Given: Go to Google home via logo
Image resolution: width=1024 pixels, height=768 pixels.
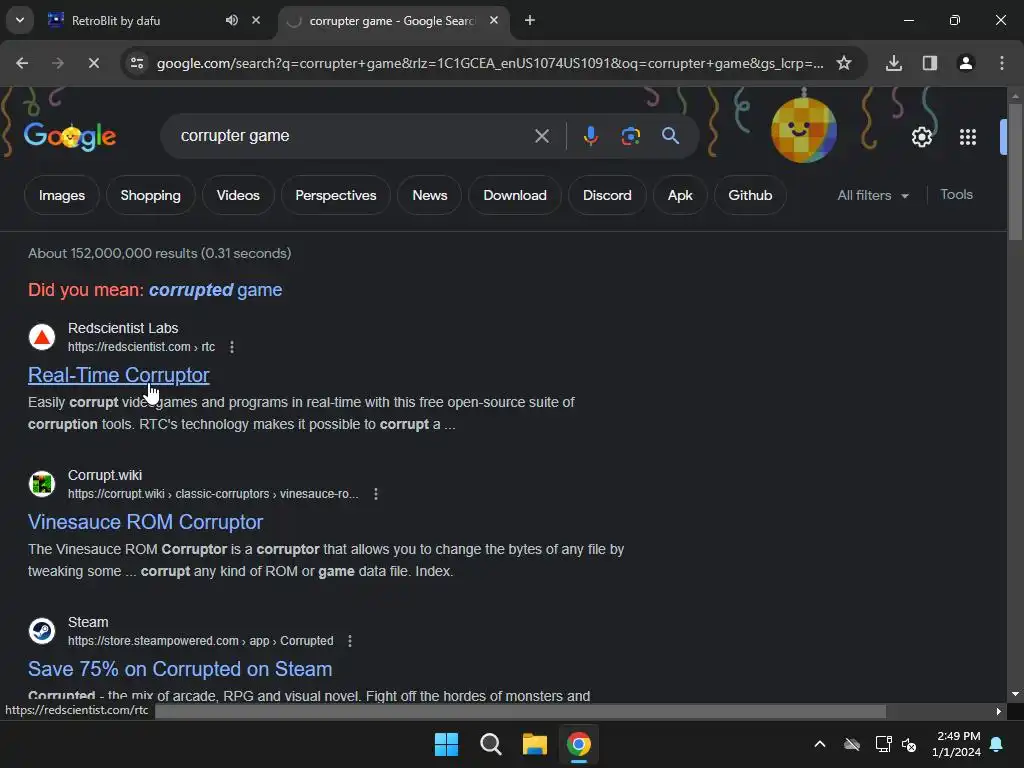Looking at the screenshot, I should tap(70, 136).
